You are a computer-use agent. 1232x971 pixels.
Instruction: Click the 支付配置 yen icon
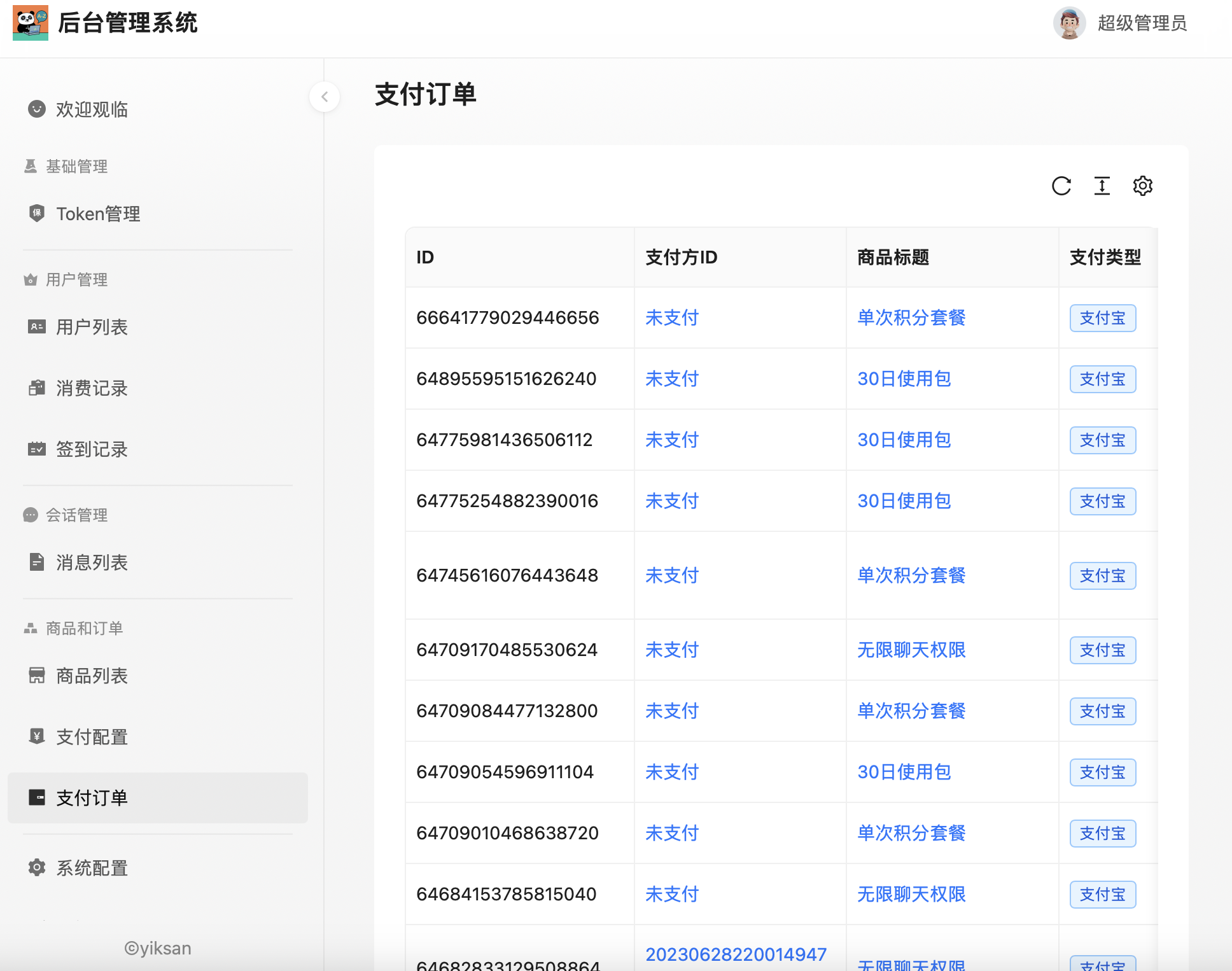pos(37,736)
